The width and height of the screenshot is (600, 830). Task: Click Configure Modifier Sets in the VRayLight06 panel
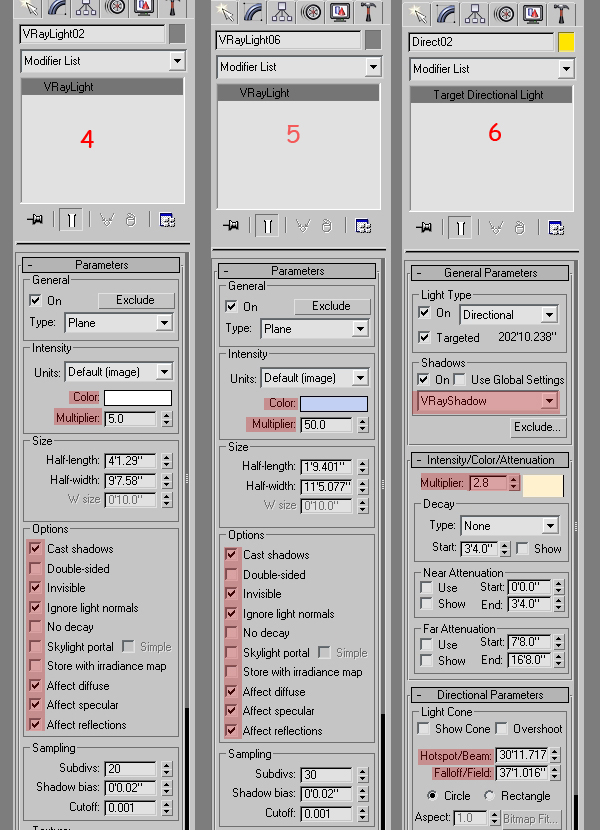pyautogui.click(x=363, y=226)
